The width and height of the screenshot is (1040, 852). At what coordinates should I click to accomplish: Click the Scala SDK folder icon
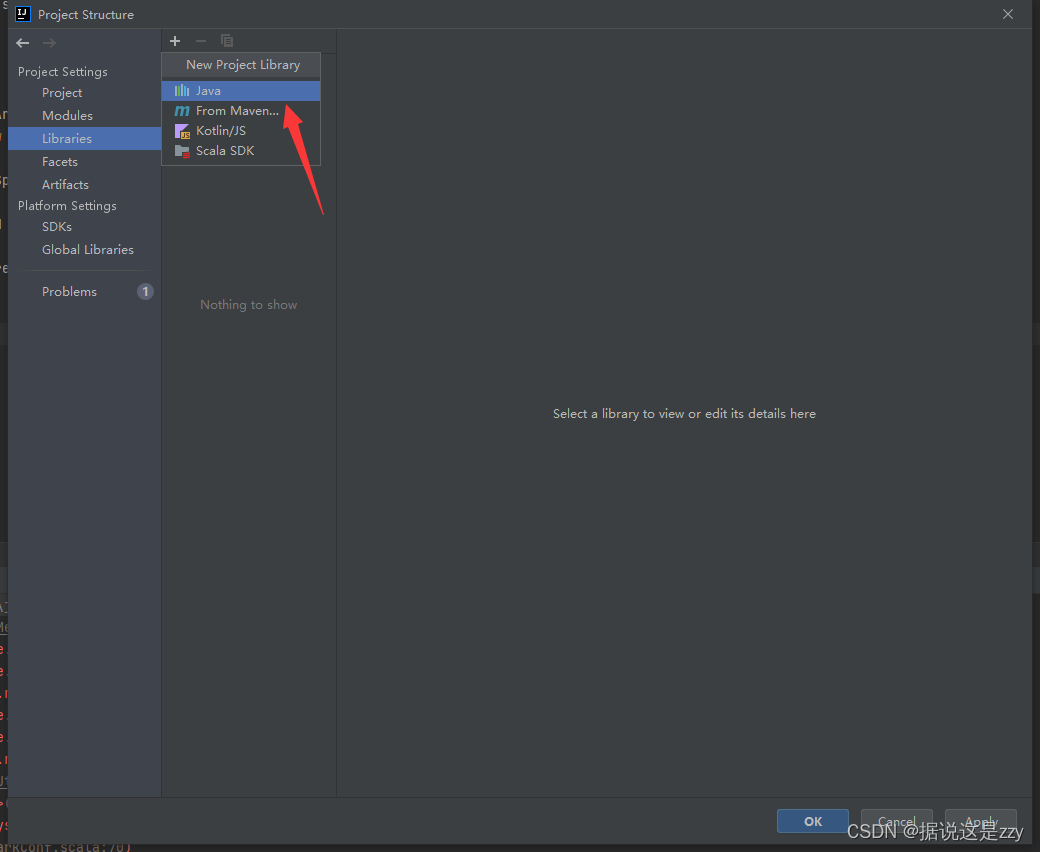tap(182, 151)
